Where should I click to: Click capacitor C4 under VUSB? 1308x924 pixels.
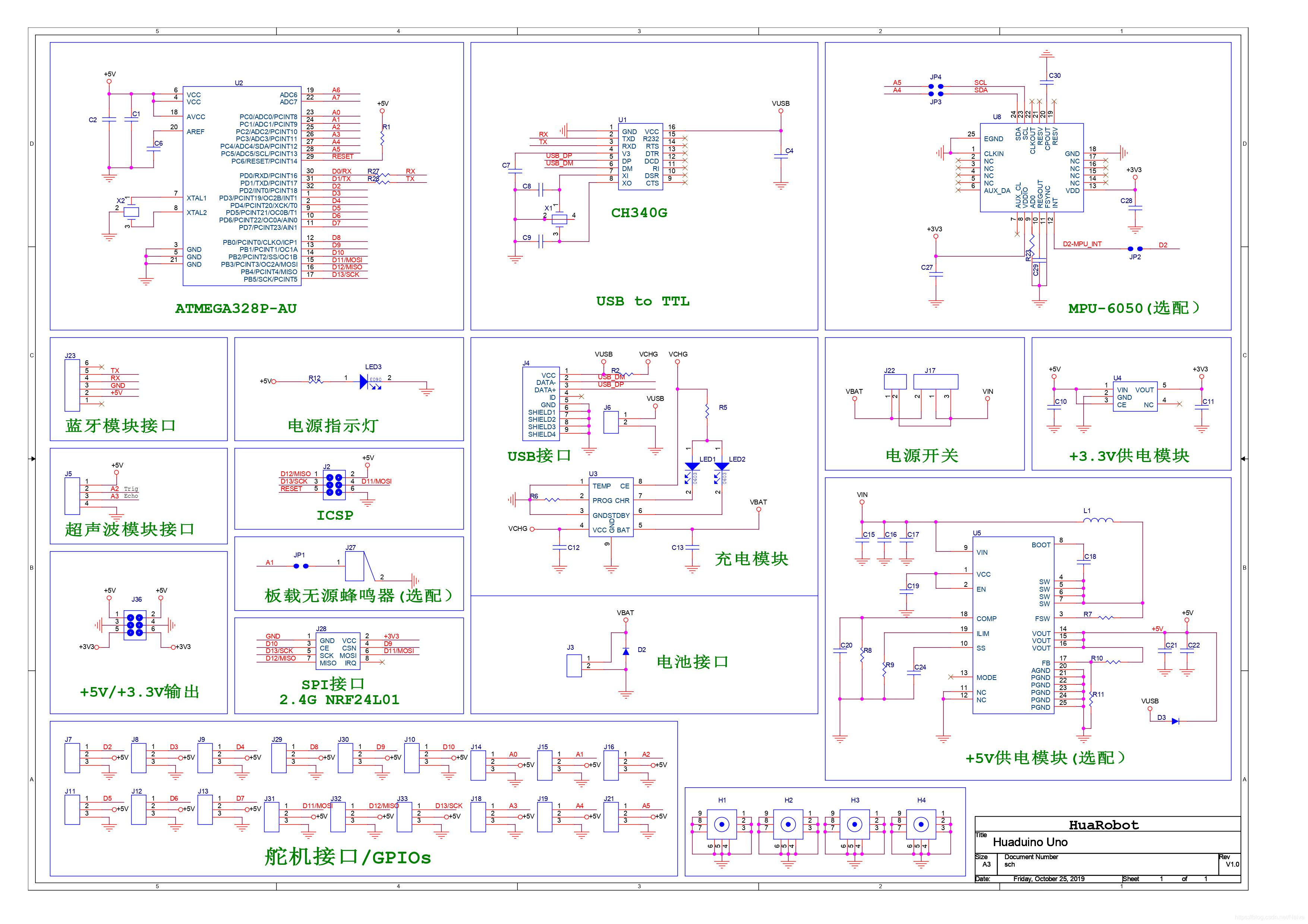pyautogui.click(x=781, y=155)
